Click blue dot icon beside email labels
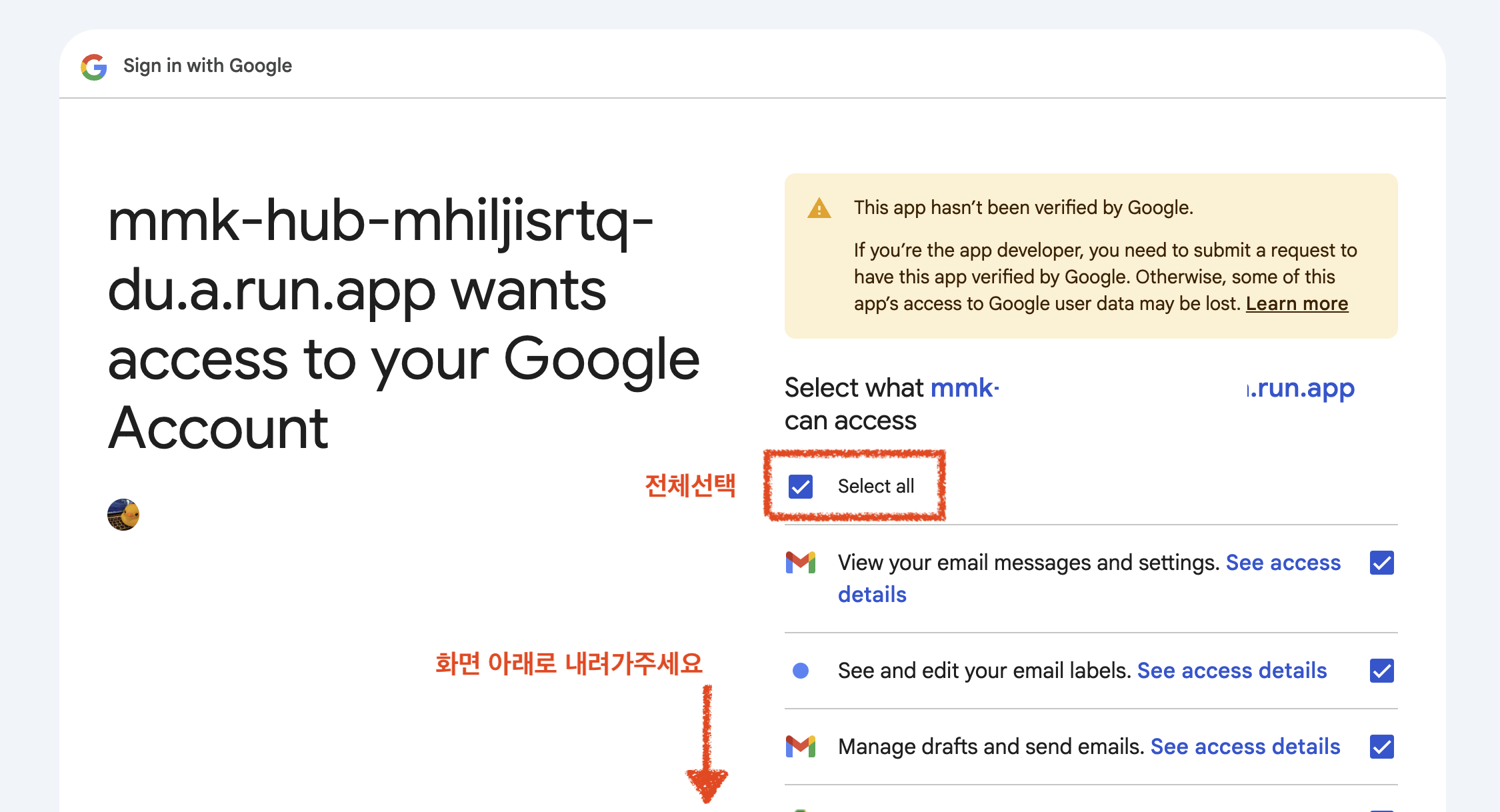 [x=801, y=671]
